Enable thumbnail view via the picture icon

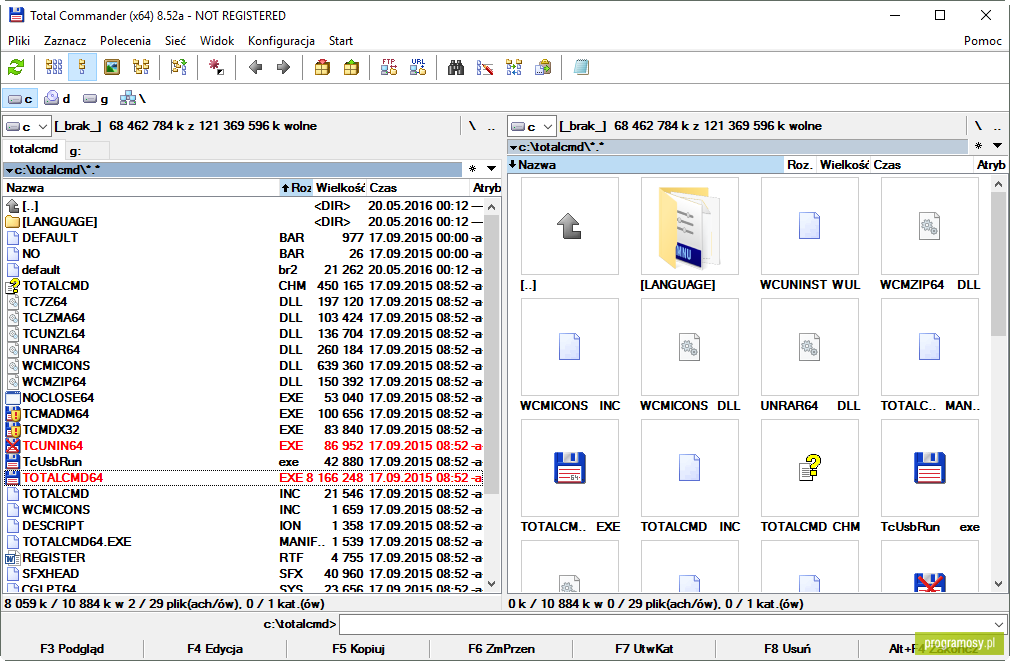click(112, 67)
